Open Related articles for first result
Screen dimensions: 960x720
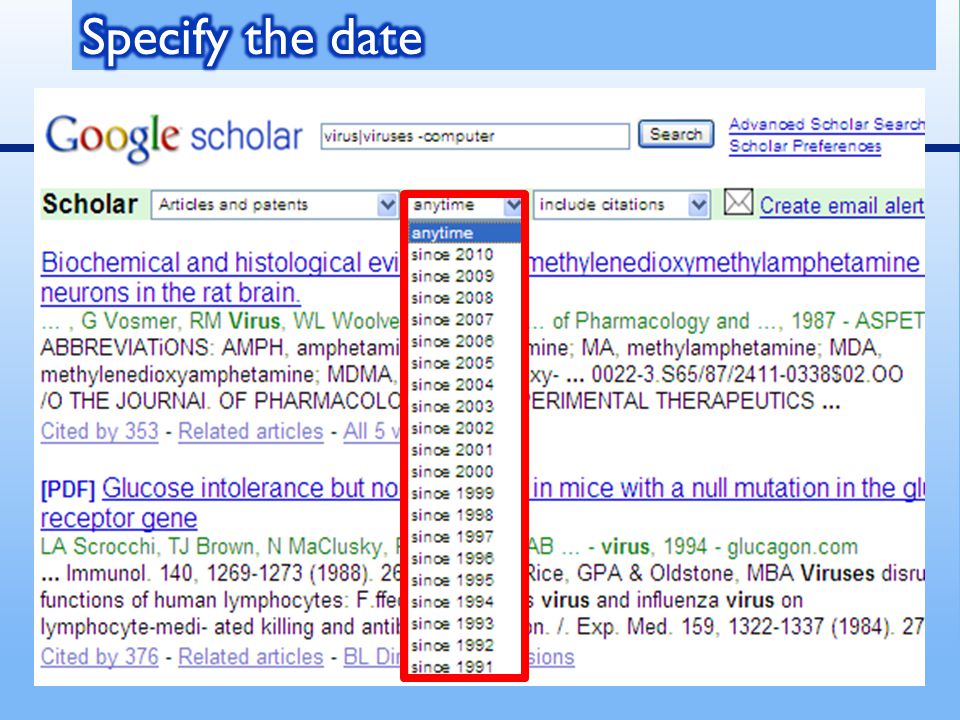tap(250, 432)
